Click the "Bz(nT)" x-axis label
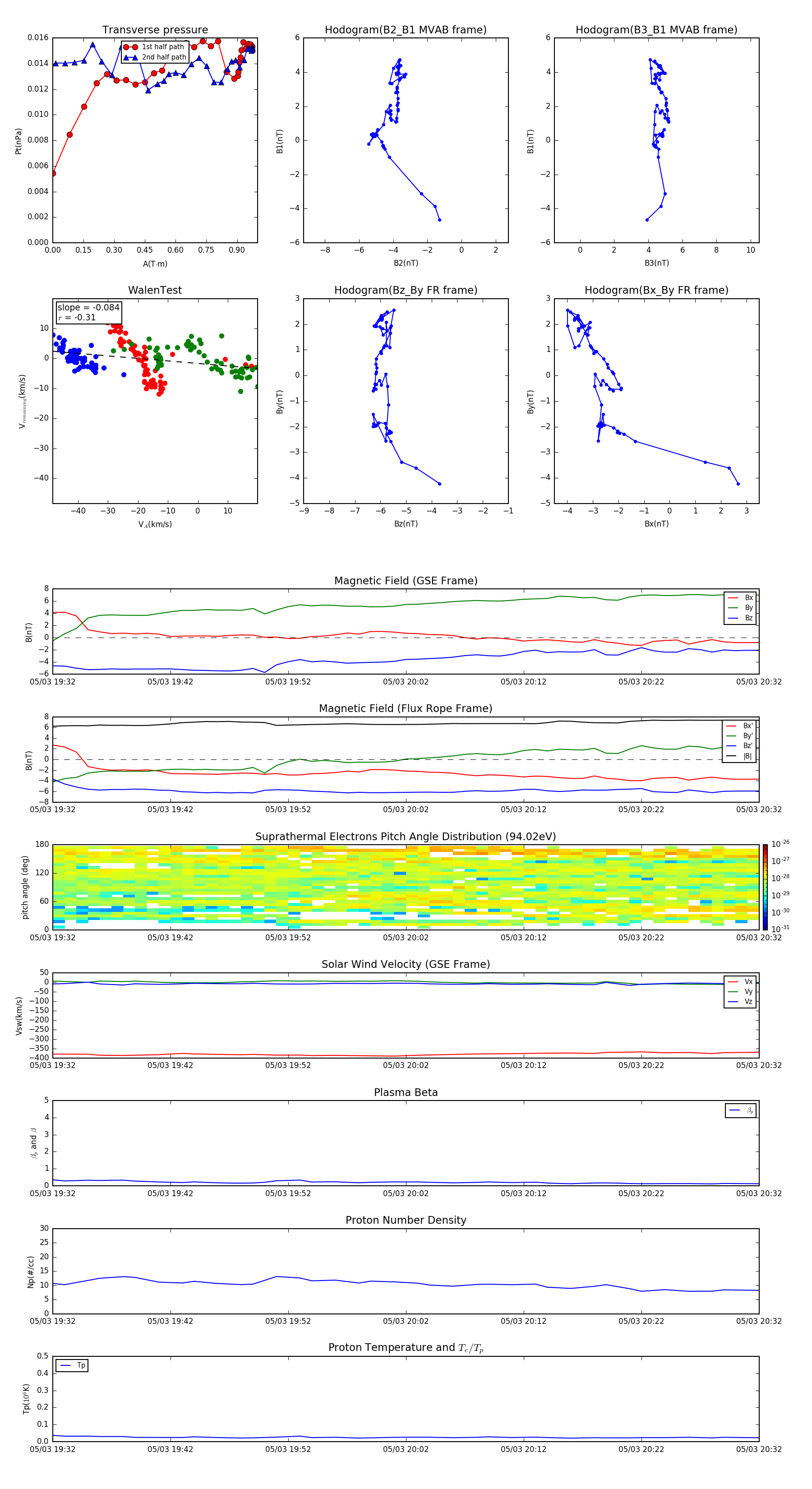Image resolution: width=812 pixels, height=1489 pixels. click(406, 524)
